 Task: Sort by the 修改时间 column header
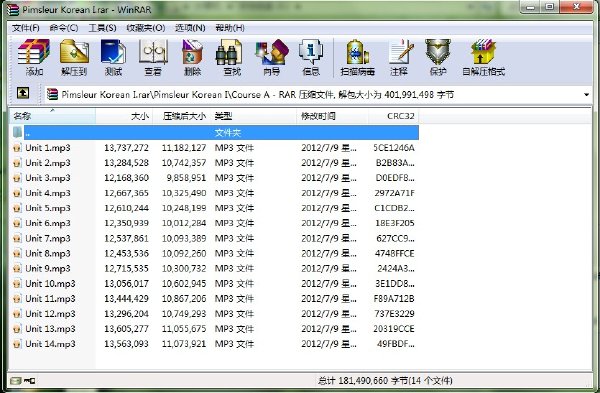pos(332,116)
